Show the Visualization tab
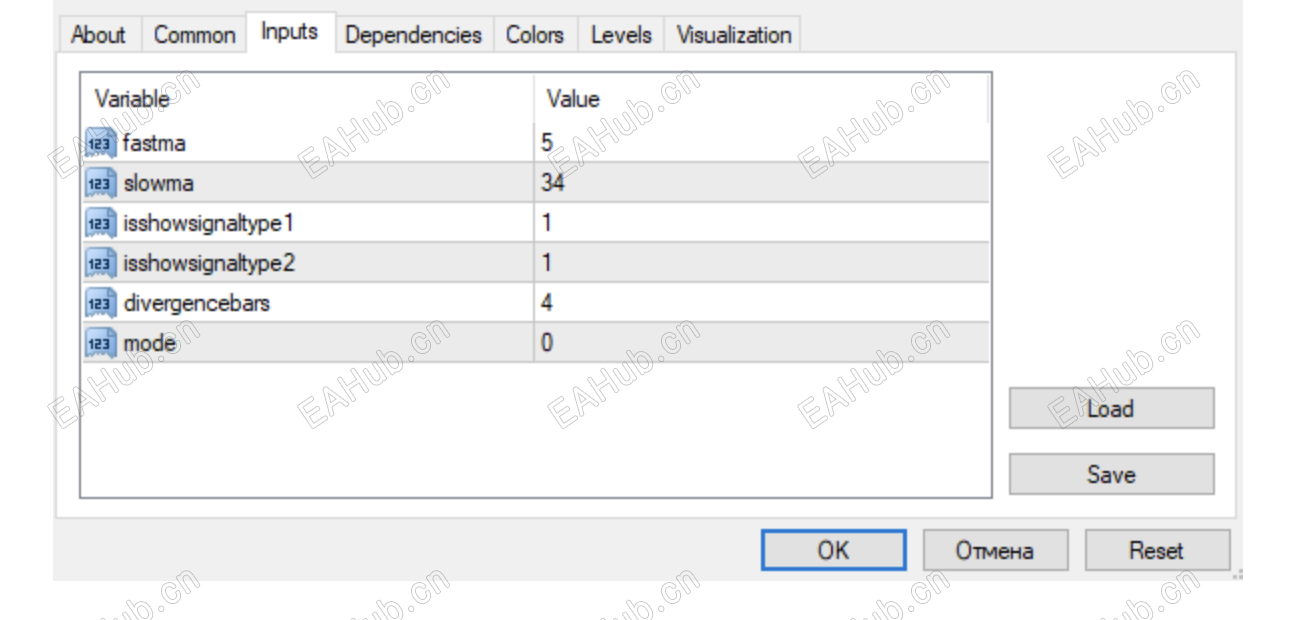Screen dimensions: 1289x620 coord(734,35)
